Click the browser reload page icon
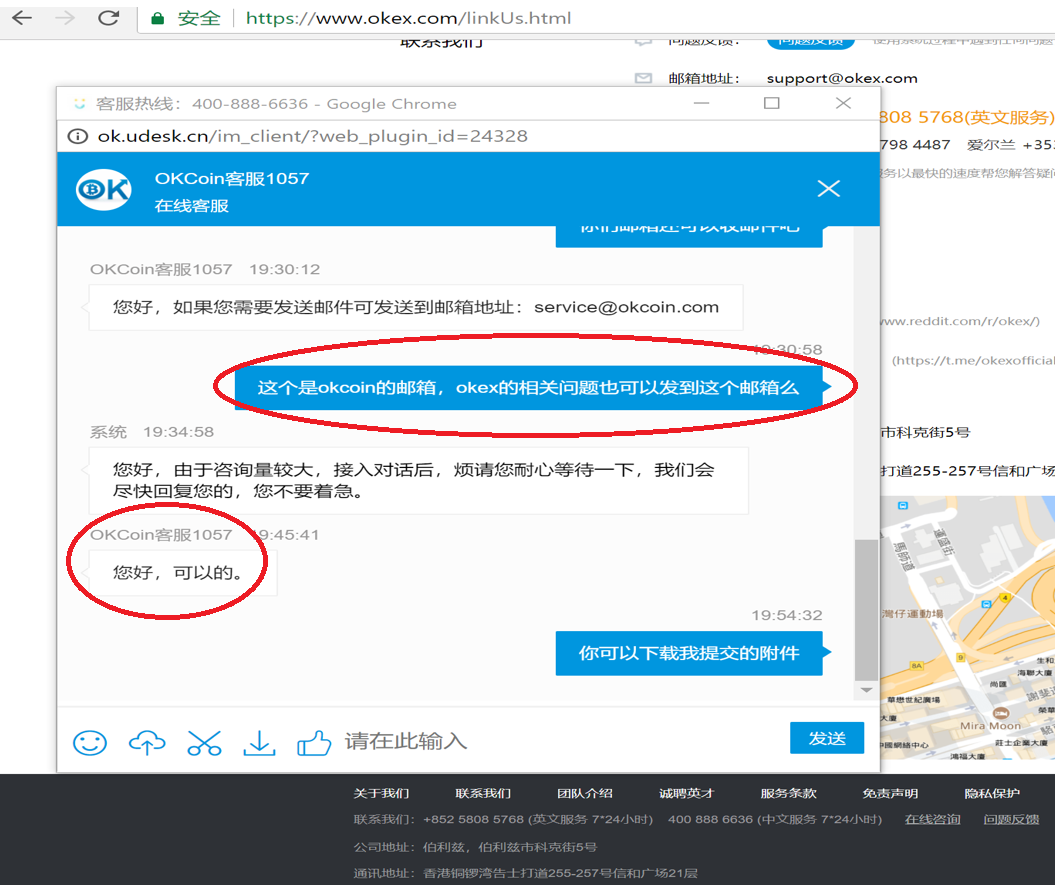 [109, 18]
